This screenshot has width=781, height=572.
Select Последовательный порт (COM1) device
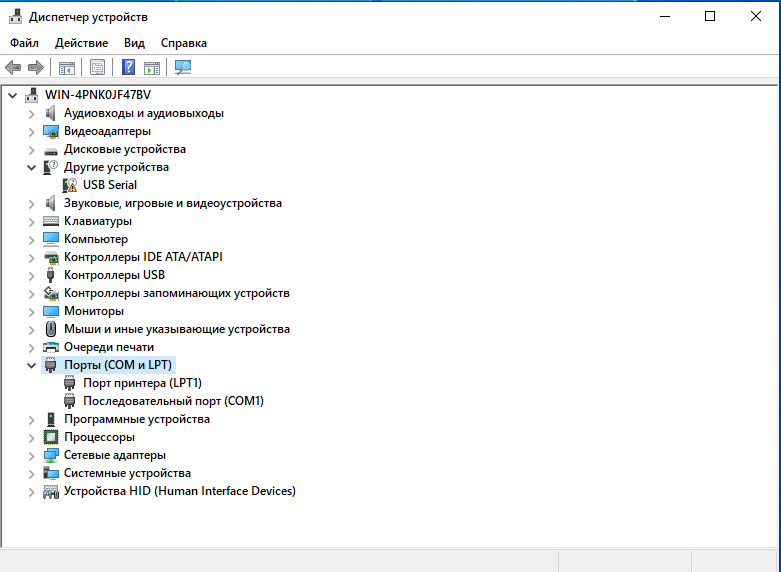[x=173, y=401]
